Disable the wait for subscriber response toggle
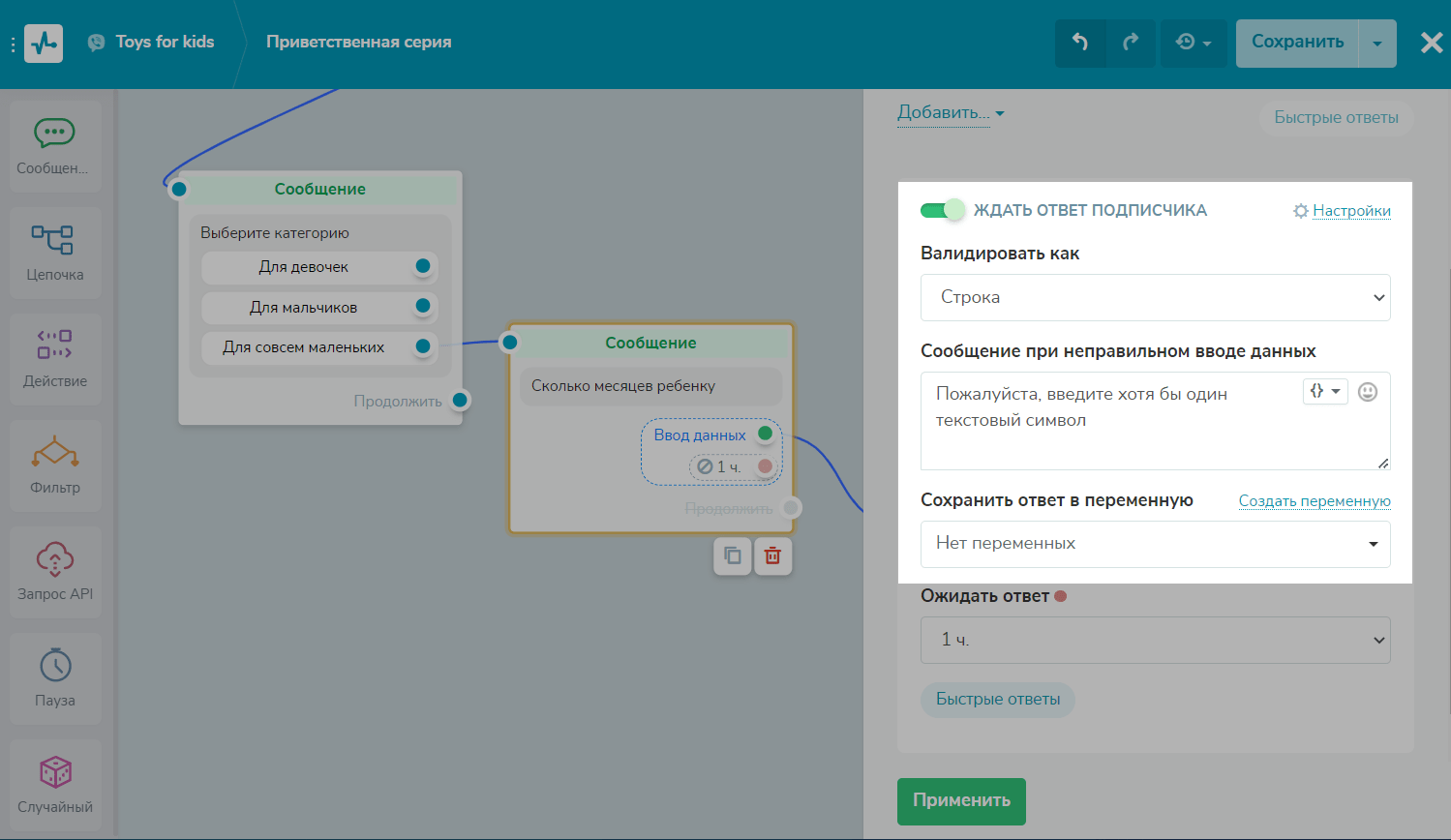This screenshot has height=840, width=1451. [x=942, y=210]
